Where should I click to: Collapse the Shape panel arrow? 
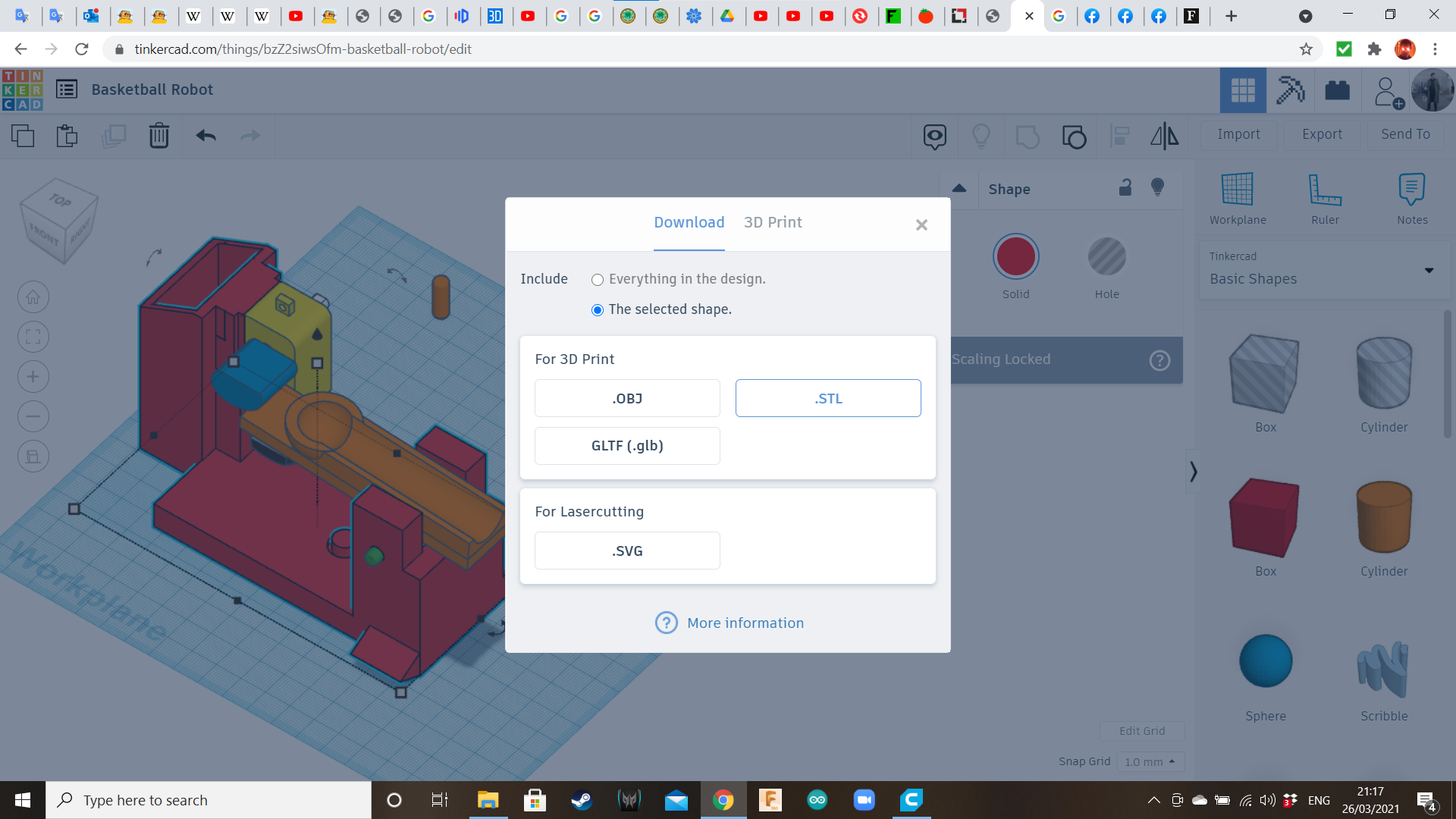(x=959, y=189)
